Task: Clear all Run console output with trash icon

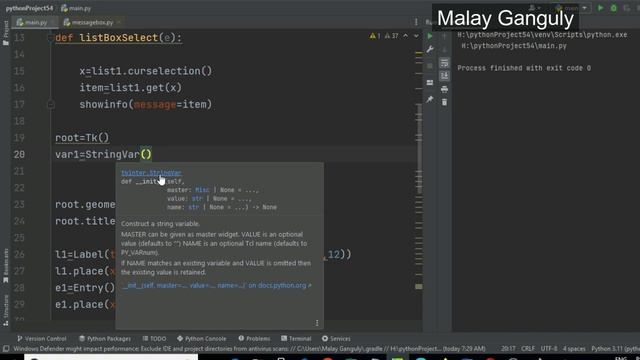Action: [x=444, y=102]
